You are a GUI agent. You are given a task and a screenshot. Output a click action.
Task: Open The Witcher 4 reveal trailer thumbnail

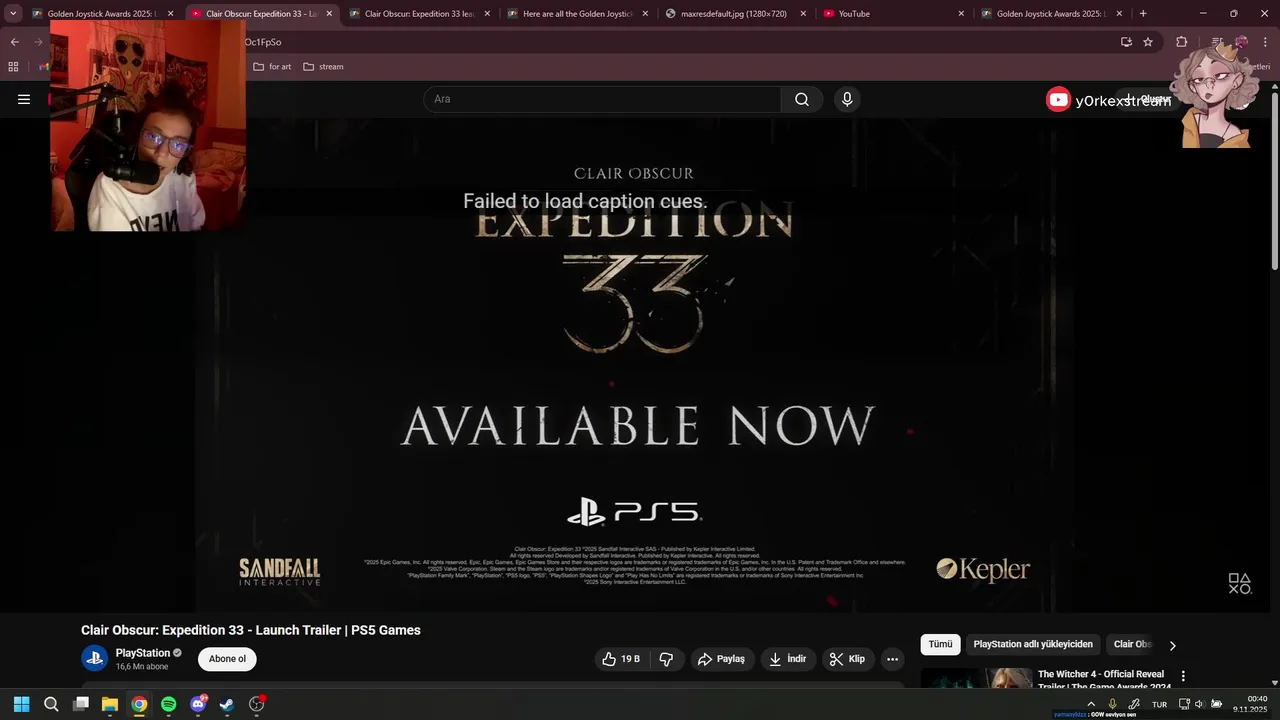click(976, 678)
